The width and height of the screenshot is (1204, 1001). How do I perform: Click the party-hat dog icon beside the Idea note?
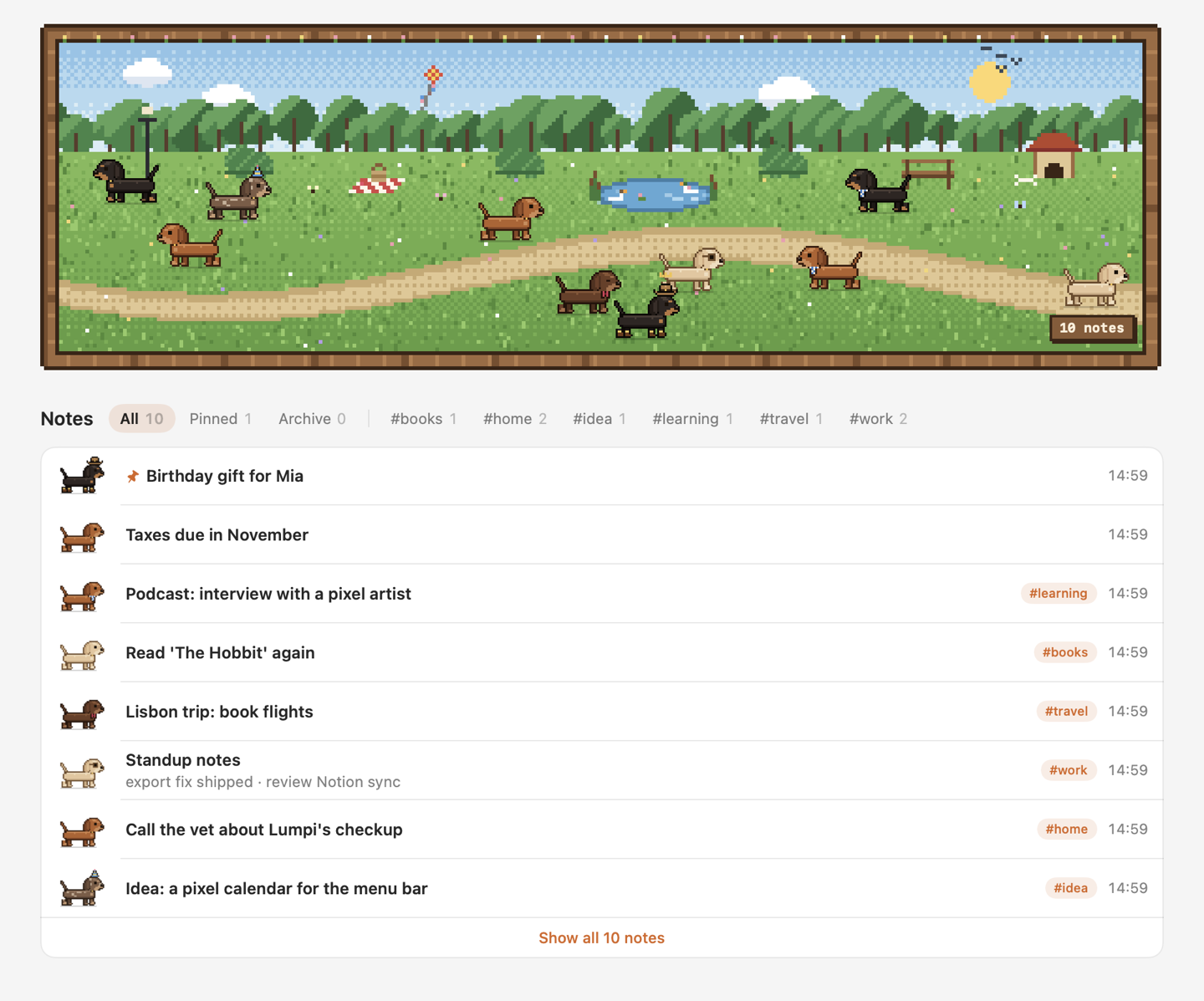[x=82, y=888]
